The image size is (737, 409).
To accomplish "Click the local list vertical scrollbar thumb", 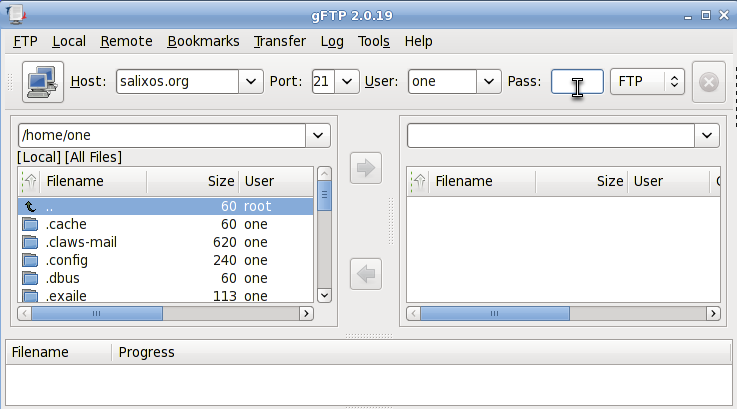I will [324, 196].
